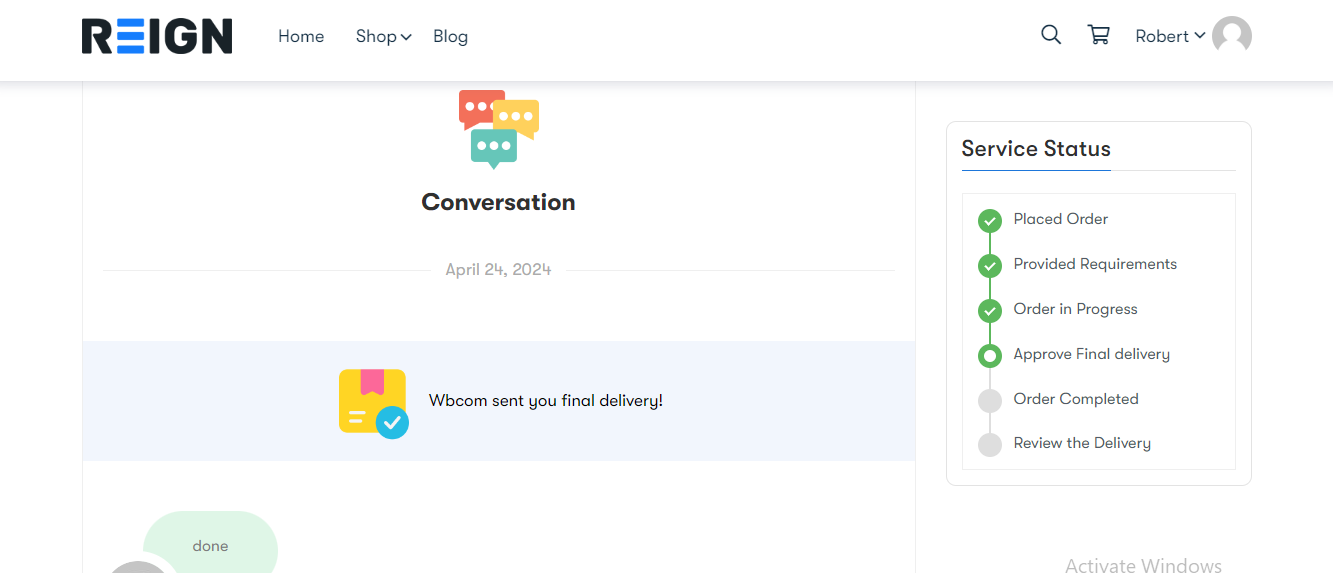Click the Approve Final delivery label
The image size is (1333, 573).
(1091, 354)
